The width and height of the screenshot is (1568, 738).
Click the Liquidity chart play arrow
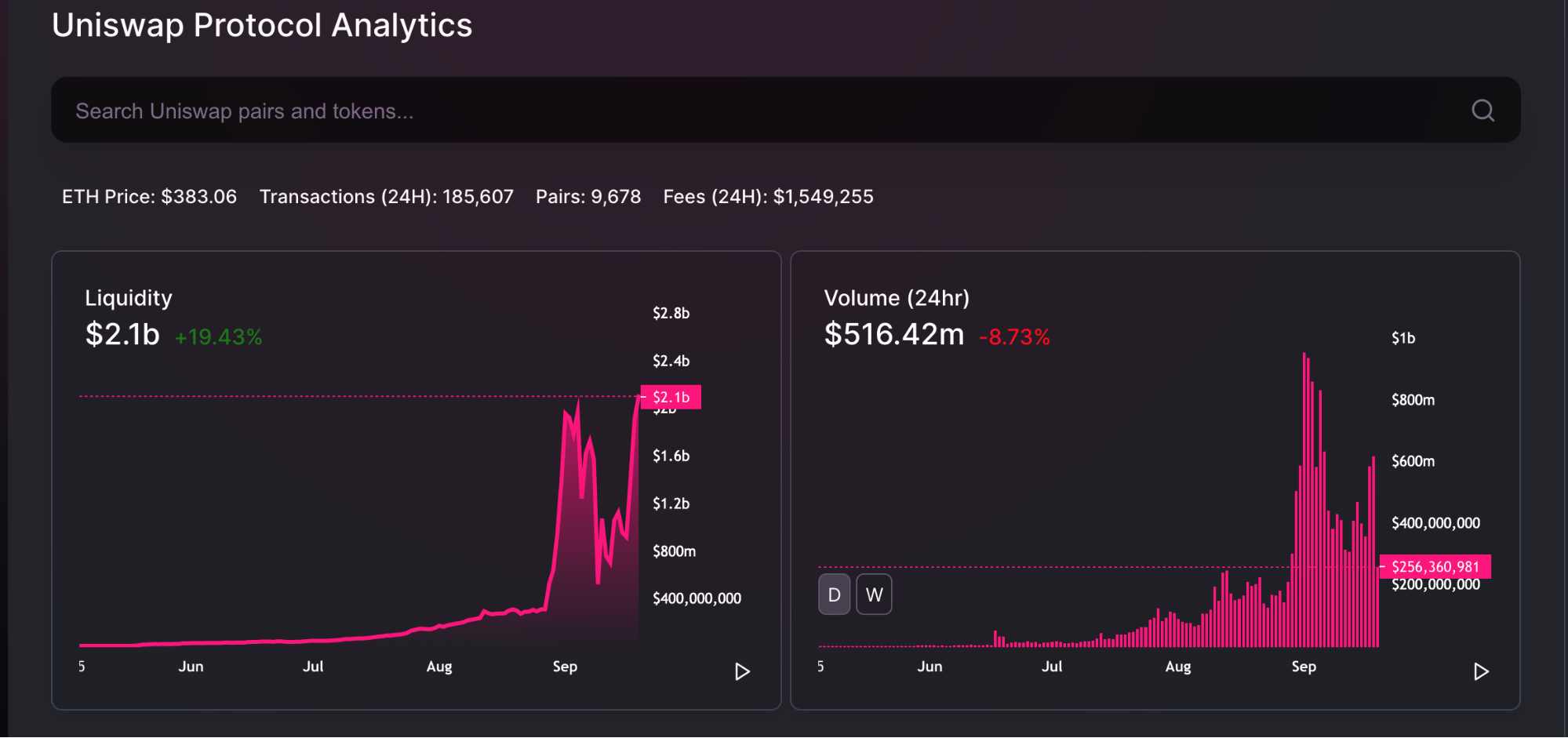pos(742,671)
